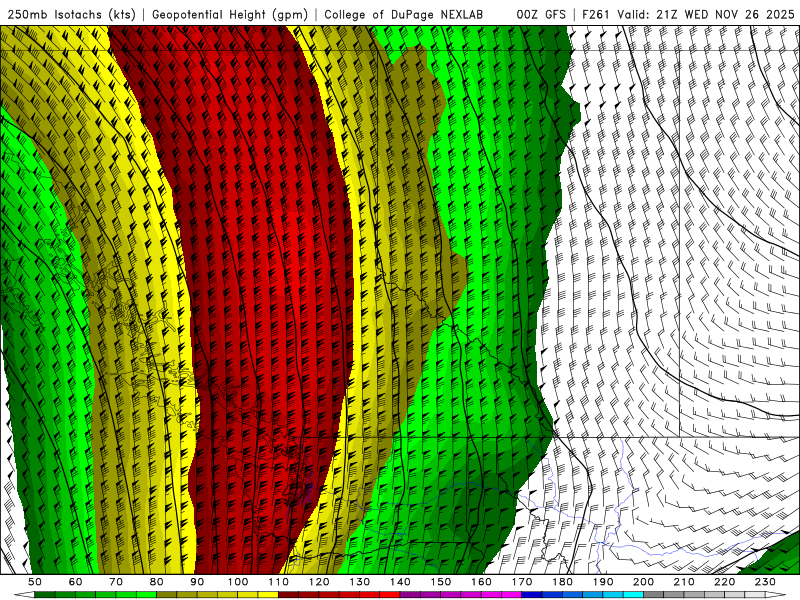Click the legend label '100'
800x600 pixels.
[x=238, y=582]
